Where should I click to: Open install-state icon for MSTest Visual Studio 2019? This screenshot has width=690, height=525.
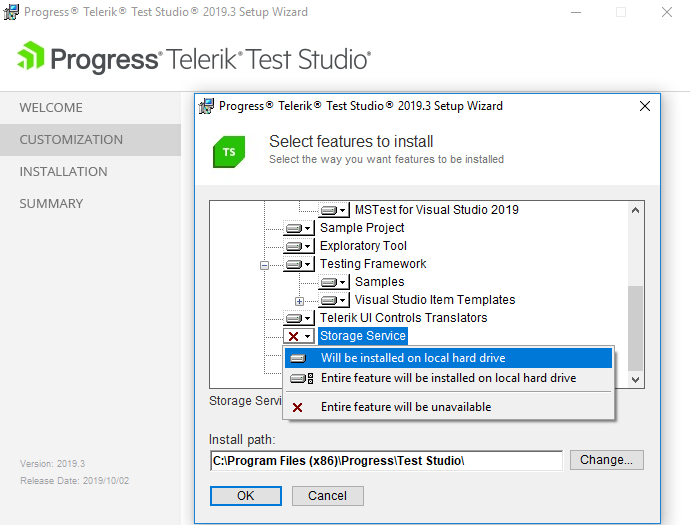(x=334, y=210)
